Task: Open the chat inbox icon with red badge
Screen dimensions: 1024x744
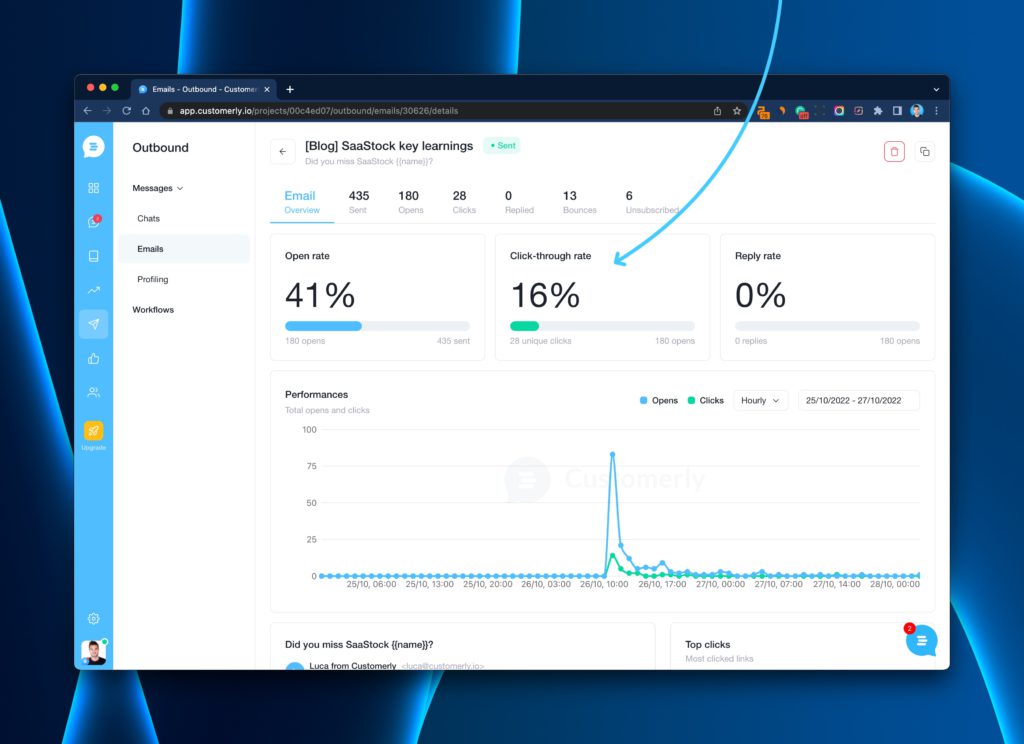Action: coord(93,221)
